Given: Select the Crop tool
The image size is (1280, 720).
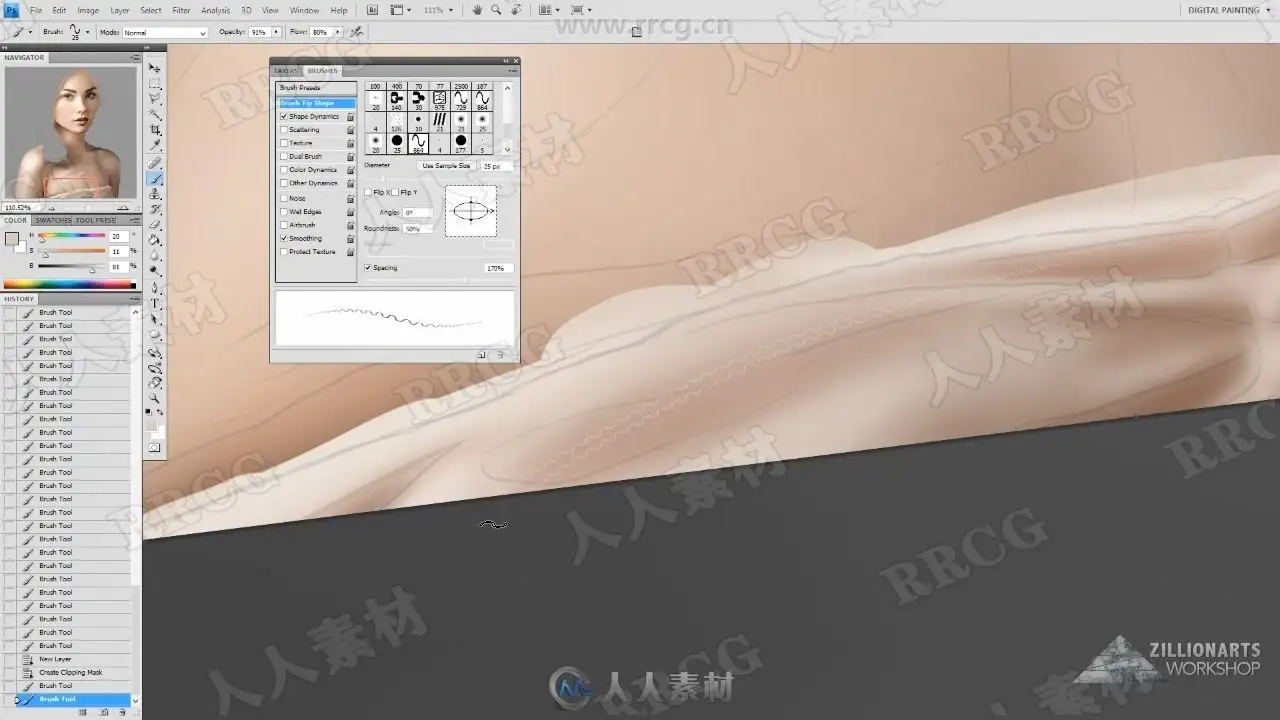Looking at the screenshot, I should 155,130.
